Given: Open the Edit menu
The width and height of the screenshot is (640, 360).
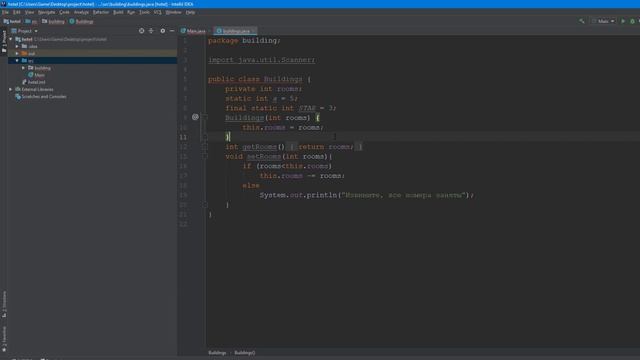Looking at the screenshot, I should [17, 12].
